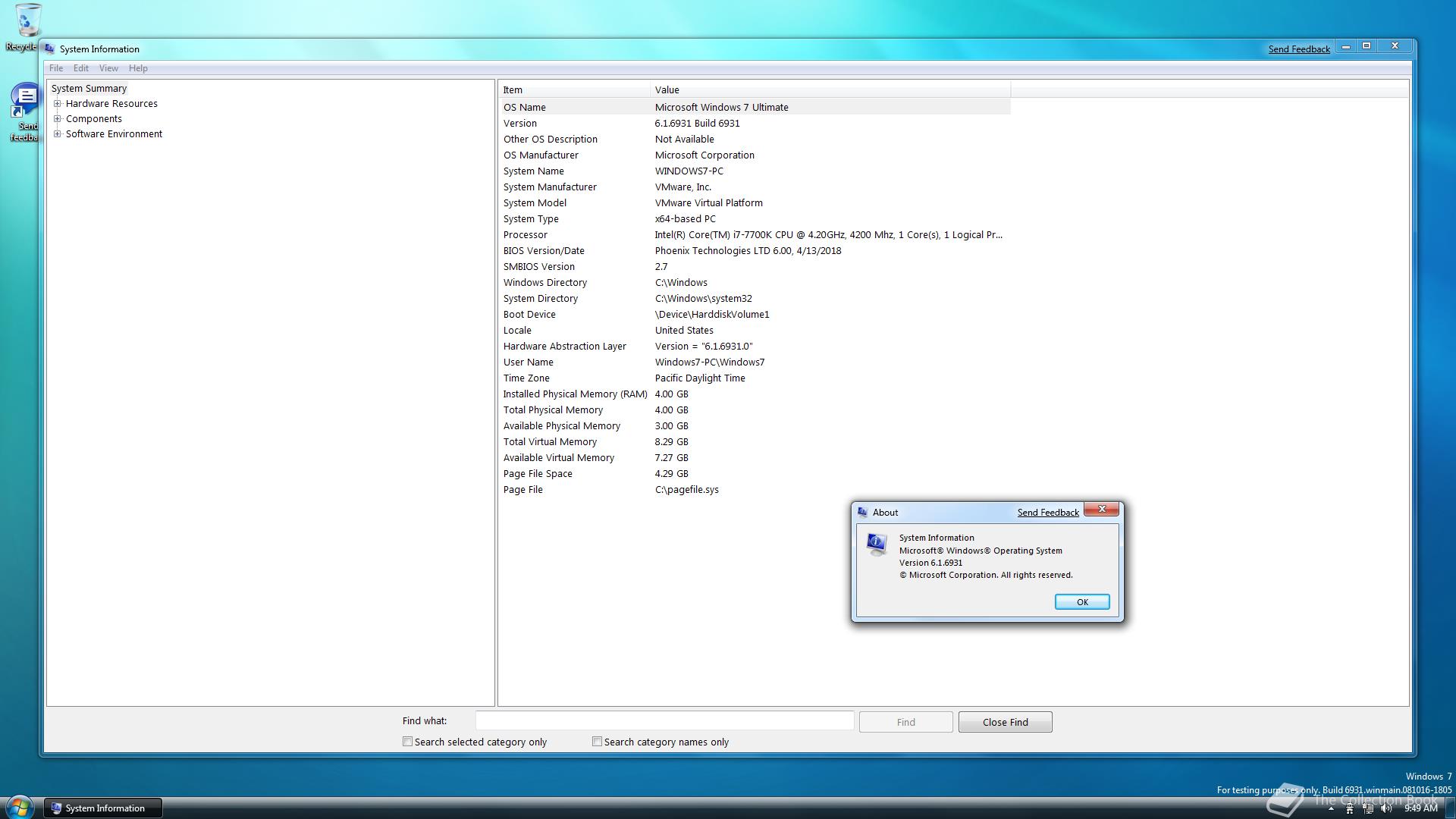This screenshot has width=1456, height=819.
Task: Click the Find button
Action: point(906,722)
